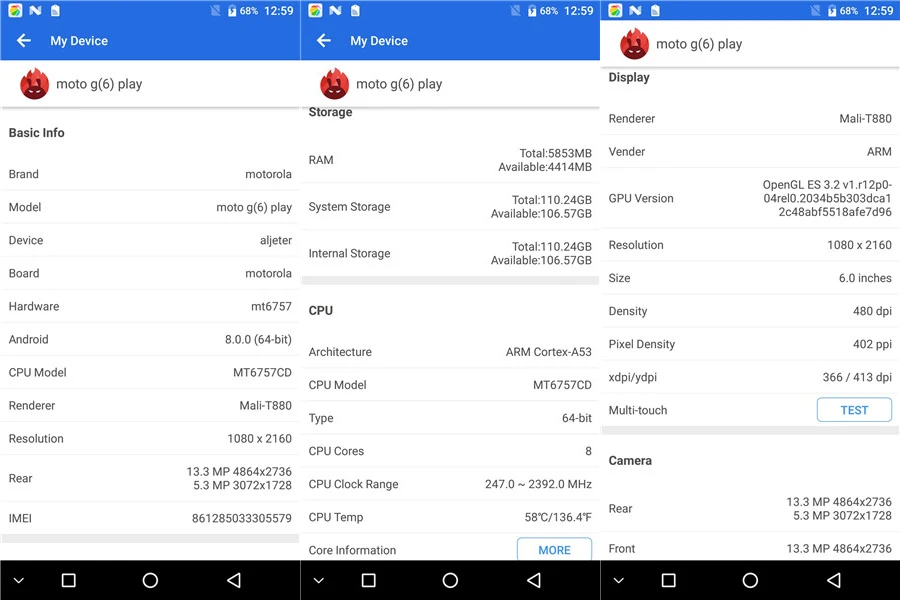Tap recent apps square in middle nav bar
900x600 pixels.
pos(368,580)
